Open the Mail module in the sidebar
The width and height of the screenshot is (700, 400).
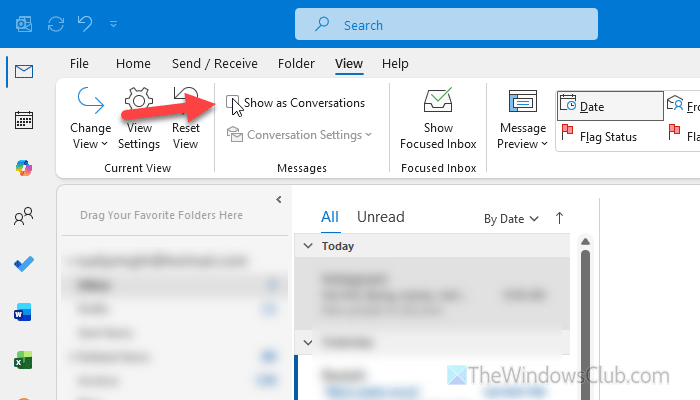click(24, 71)
